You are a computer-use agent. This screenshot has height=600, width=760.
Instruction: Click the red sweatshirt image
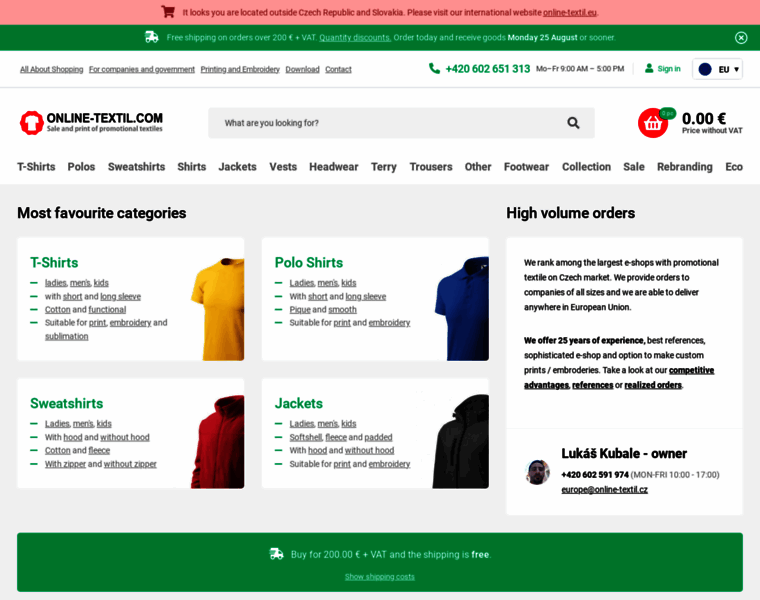coord(218,442)
